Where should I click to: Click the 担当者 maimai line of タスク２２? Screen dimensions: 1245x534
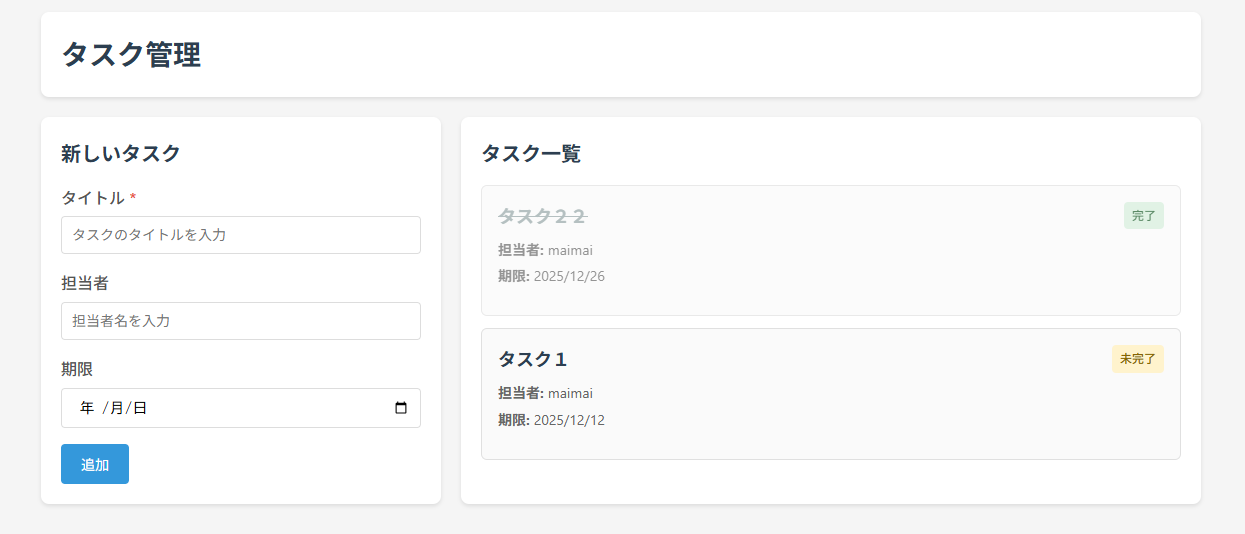(x=545, y=250)
